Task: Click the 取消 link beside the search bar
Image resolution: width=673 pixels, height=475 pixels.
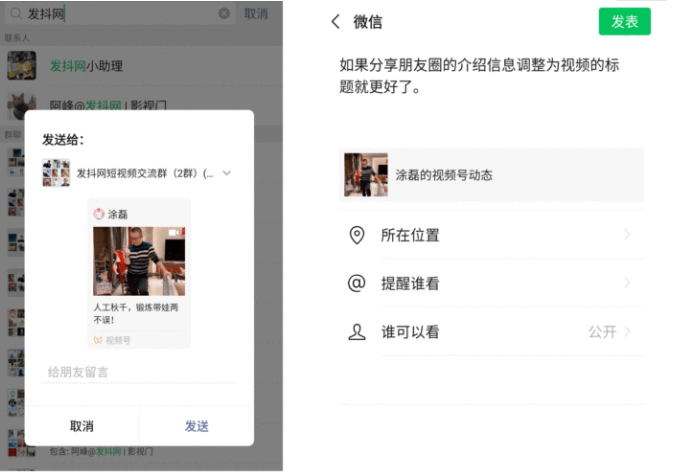Action: click(256, 14)
